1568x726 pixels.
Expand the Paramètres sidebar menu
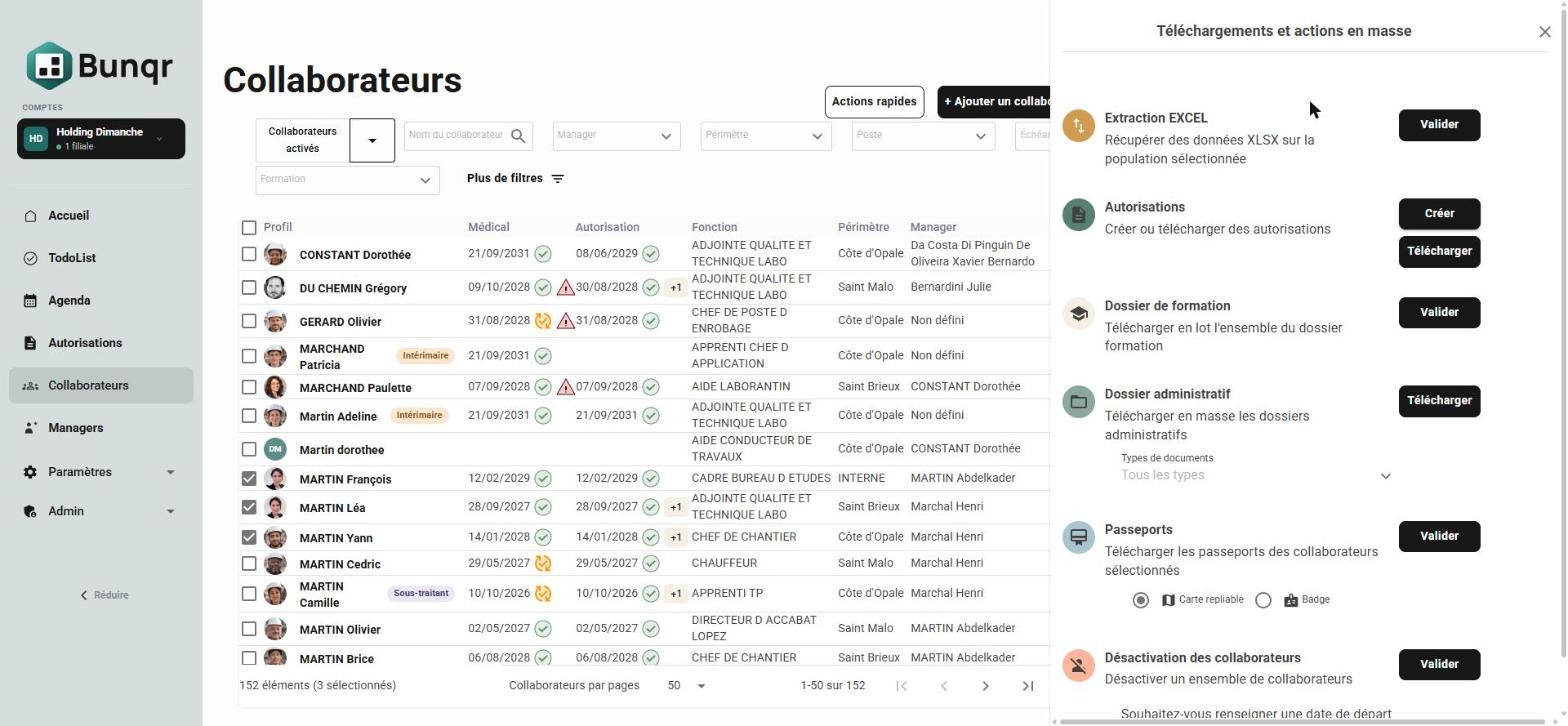coord(100,472)
